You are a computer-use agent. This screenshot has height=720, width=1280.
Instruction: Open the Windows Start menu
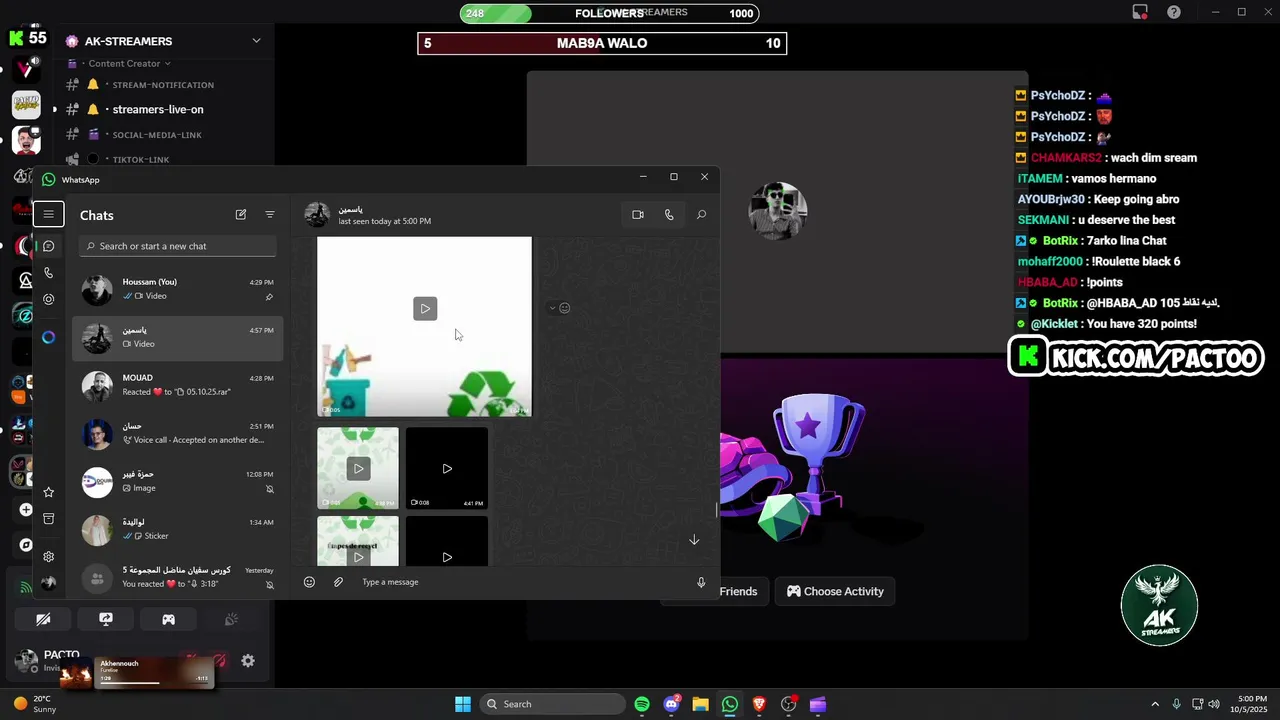[x=463, y=704]
